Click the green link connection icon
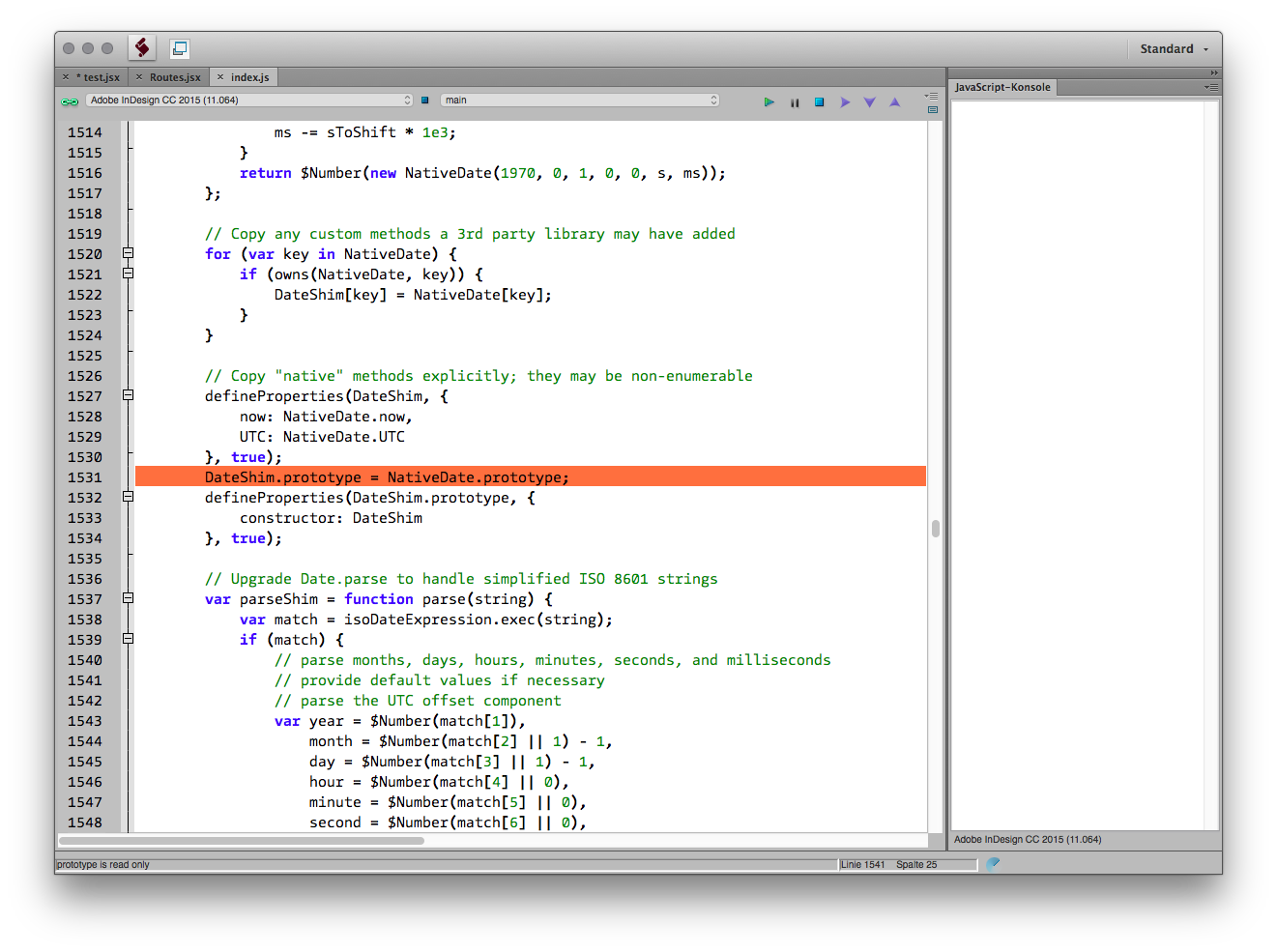Image resolution: width=1277 pixels, height=952 pixels. pyautogui.click(x=70, y=101)
